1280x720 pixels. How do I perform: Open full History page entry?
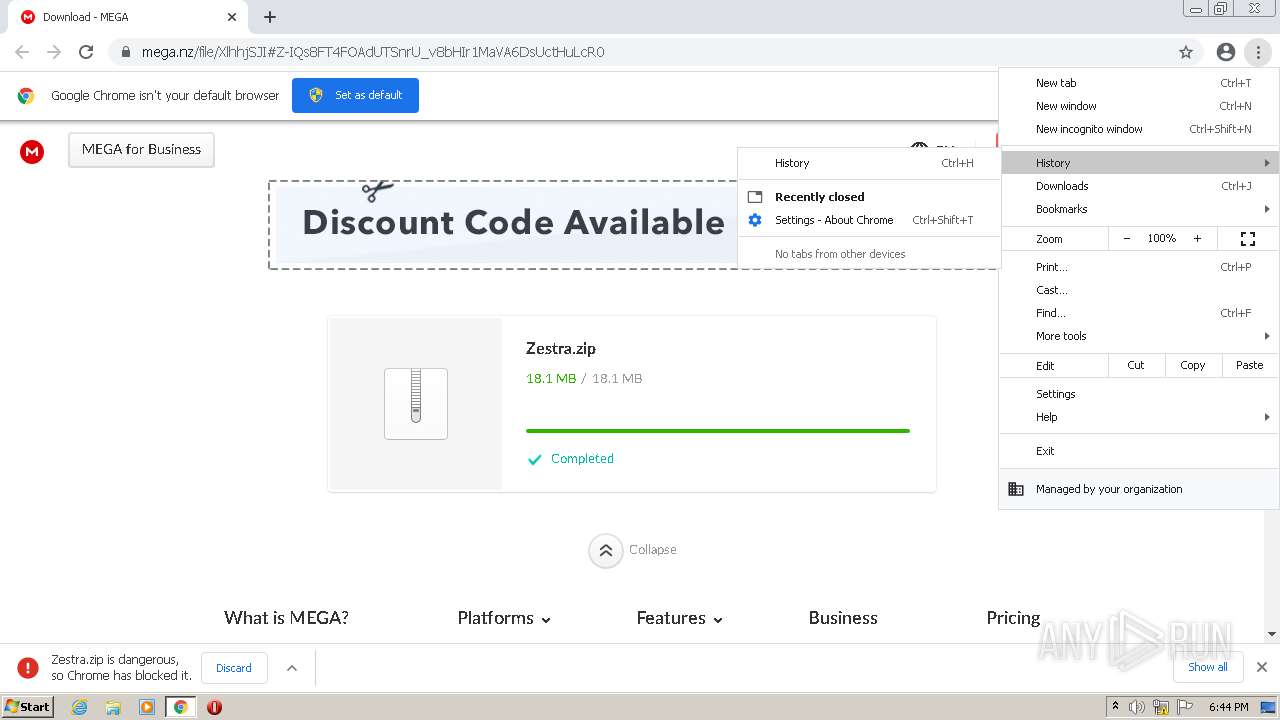click(x=869, y=163)
